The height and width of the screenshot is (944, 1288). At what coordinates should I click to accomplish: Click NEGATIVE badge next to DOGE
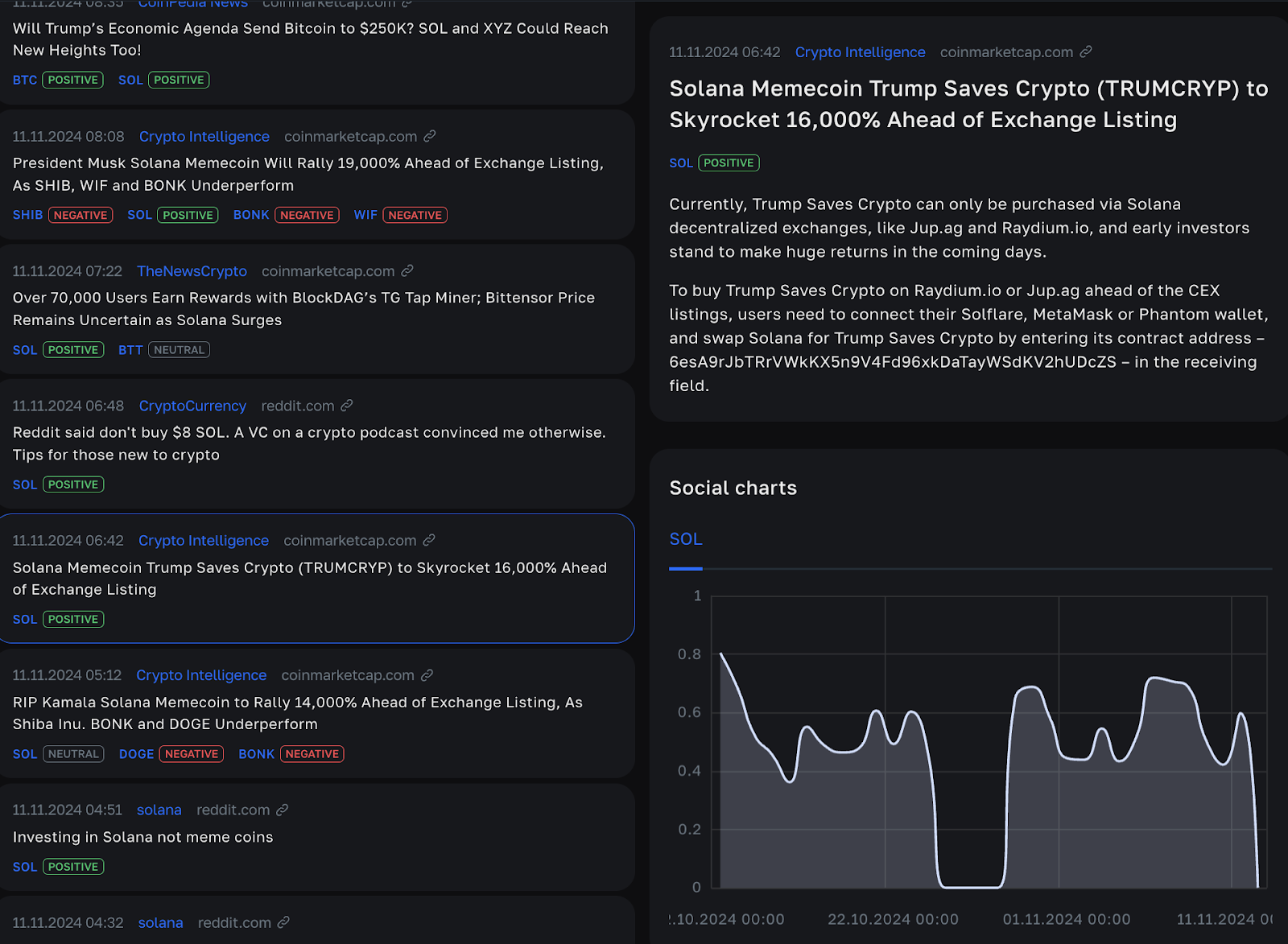click(x=192, y=754)
